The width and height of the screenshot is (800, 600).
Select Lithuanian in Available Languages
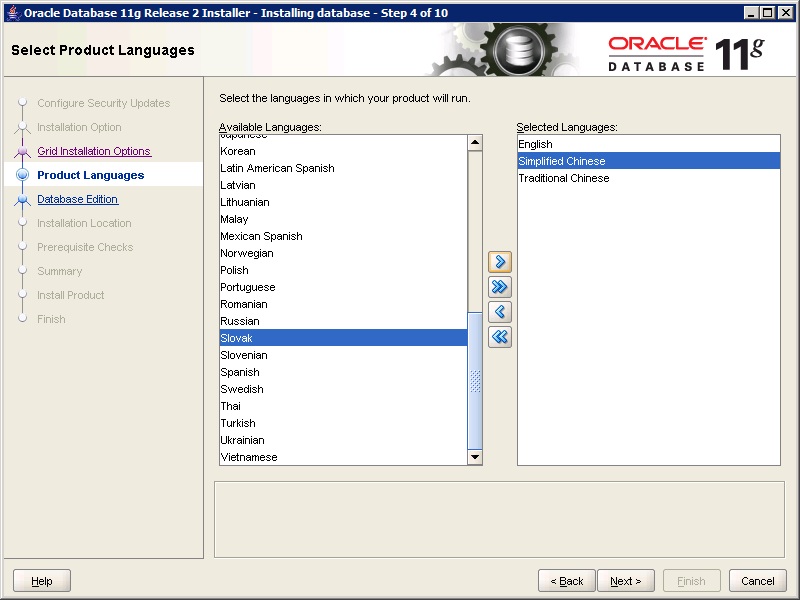343,202
